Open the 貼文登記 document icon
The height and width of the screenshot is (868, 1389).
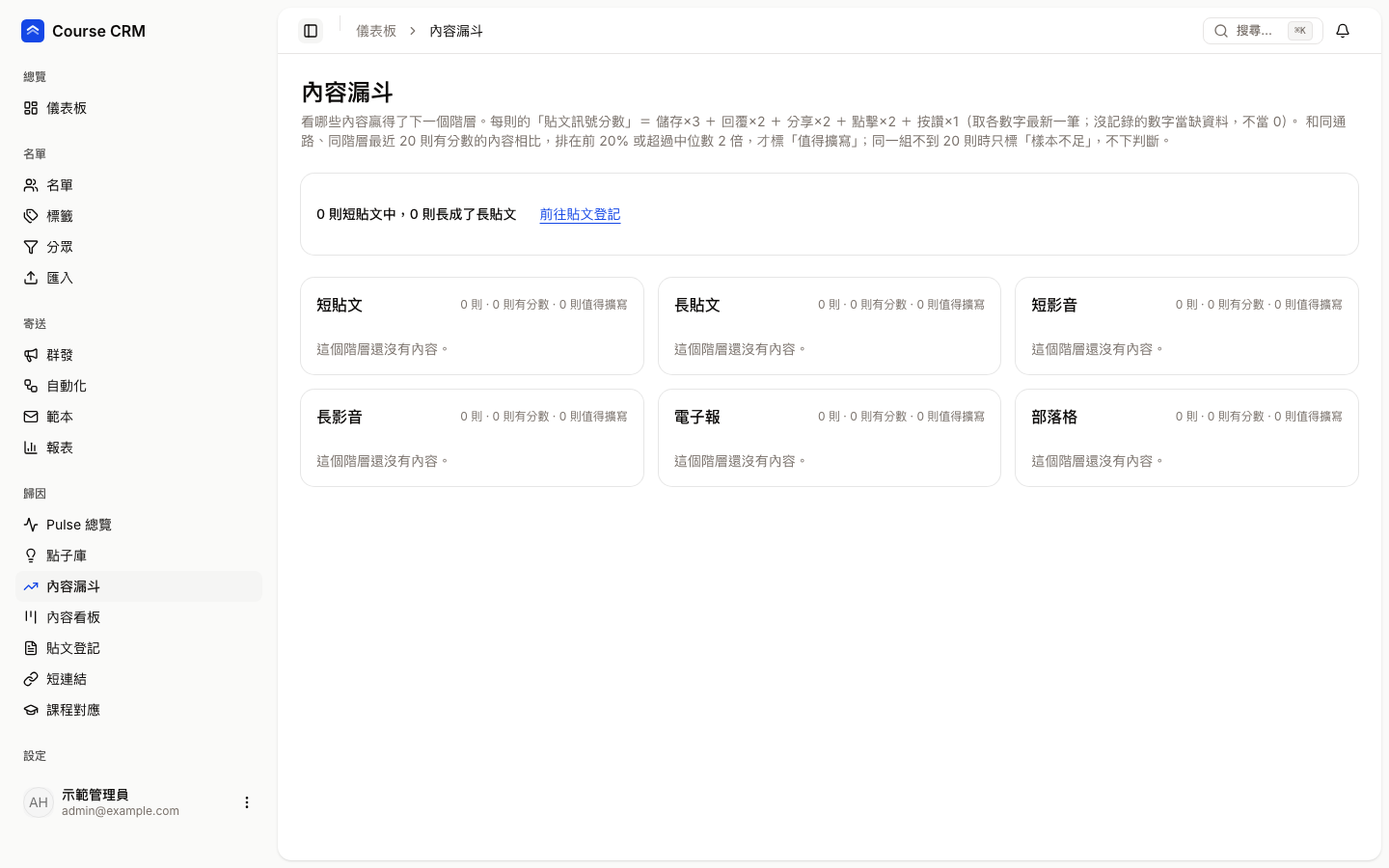point(31,648)
